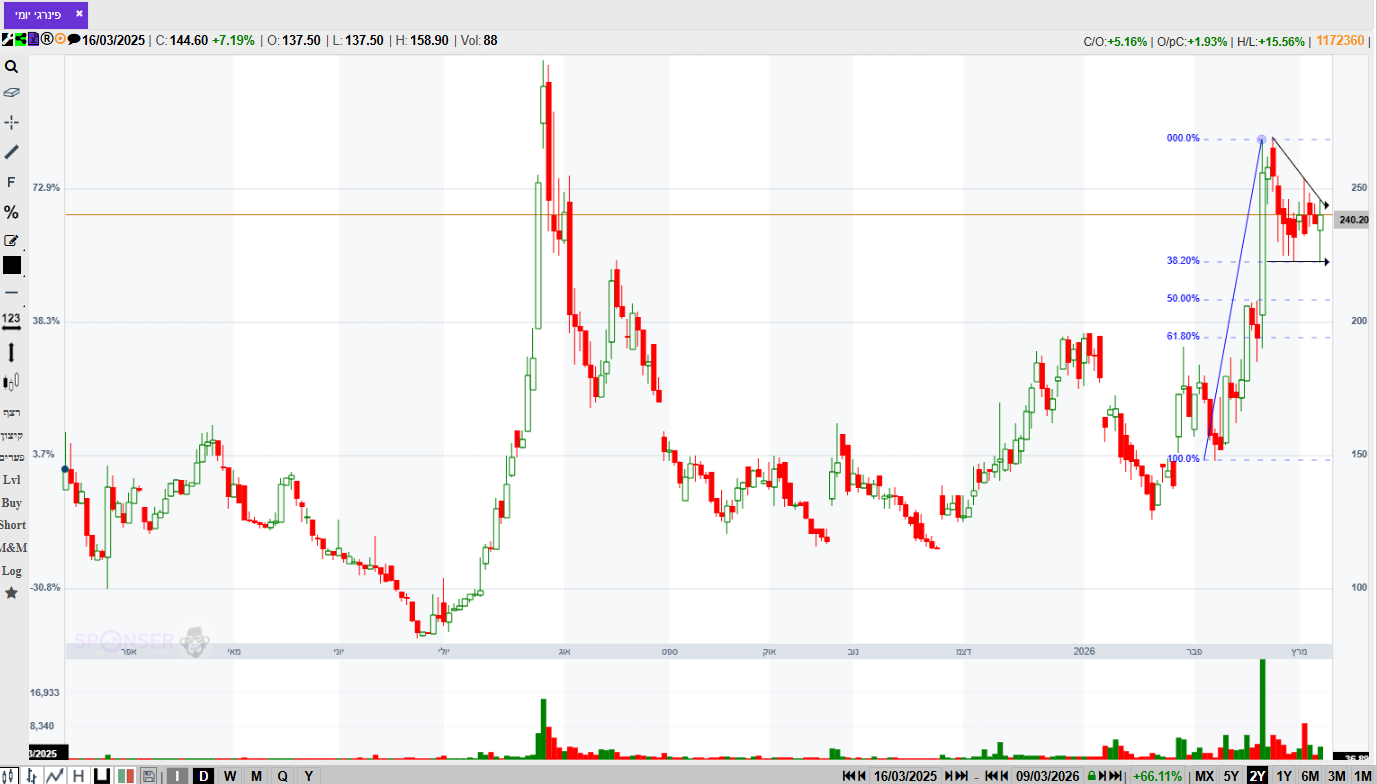
Task: Switch to candlestick chart type in bottom bar
Action: (x=10, y=776)
